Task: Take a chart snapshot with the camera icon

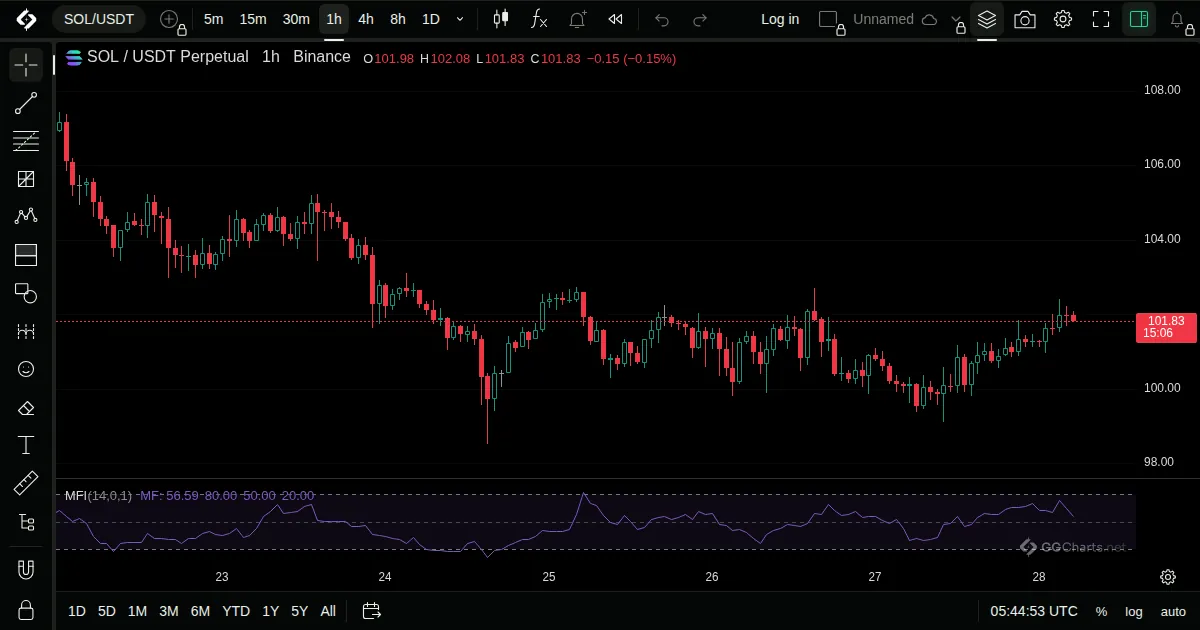Action: [1024, 19]
